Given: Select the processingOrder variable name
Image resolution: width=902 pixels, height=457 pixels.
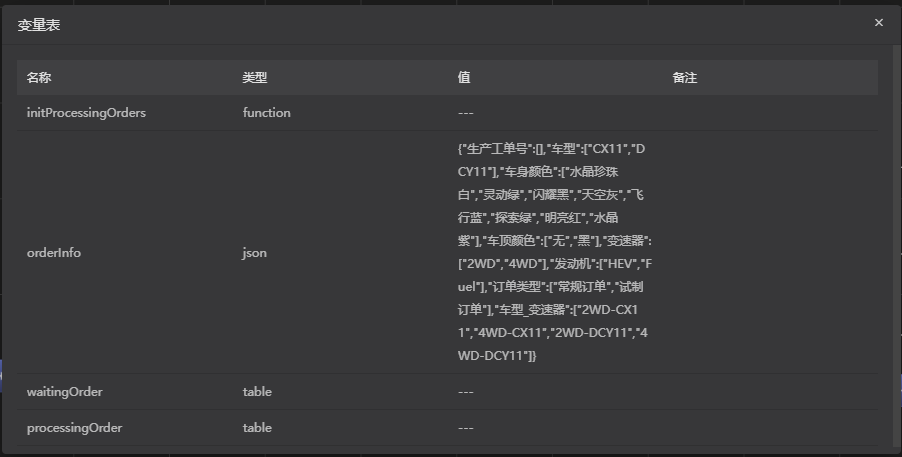Looking at the screenshot, I should coord(74,428).
